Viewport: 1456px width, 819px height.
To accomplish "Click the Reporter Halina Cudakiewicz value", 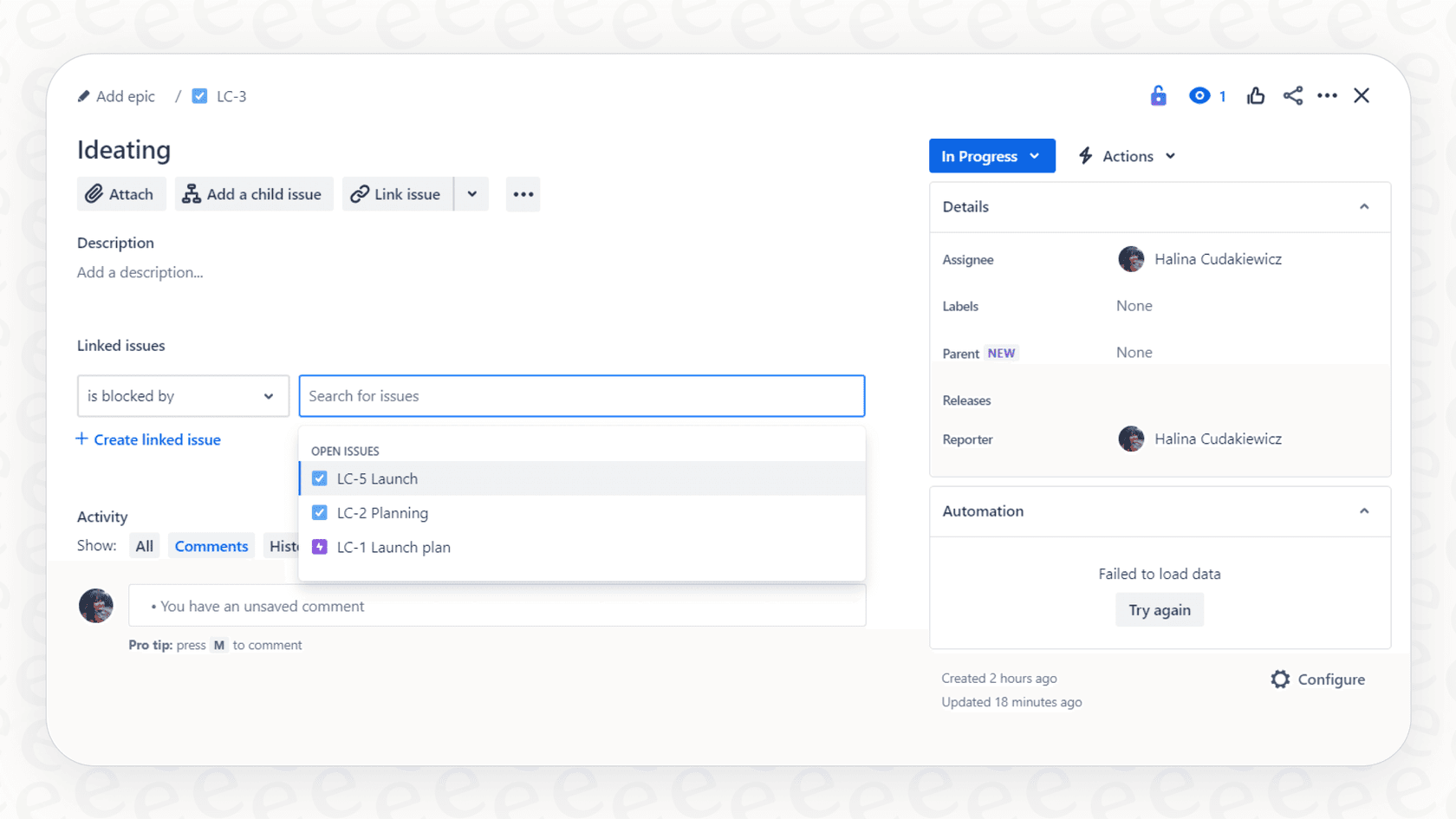I will [1218, 439].
